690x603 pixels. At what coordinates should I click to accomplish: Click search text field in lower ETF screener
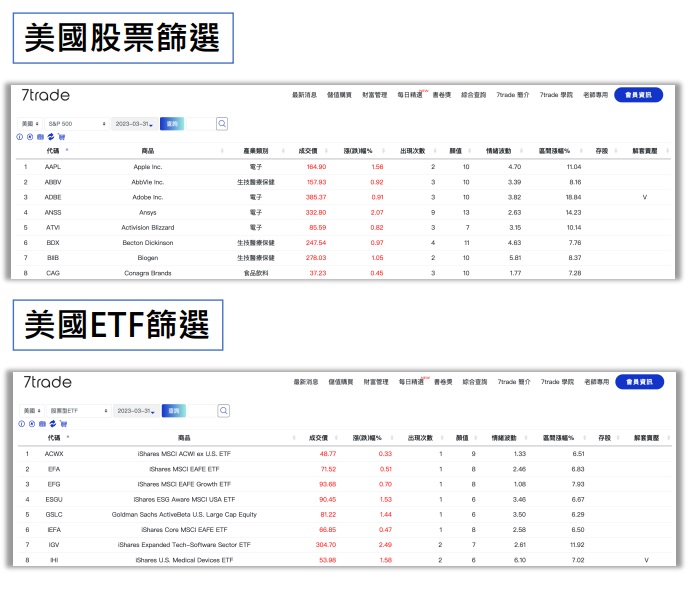click(202, 411)
